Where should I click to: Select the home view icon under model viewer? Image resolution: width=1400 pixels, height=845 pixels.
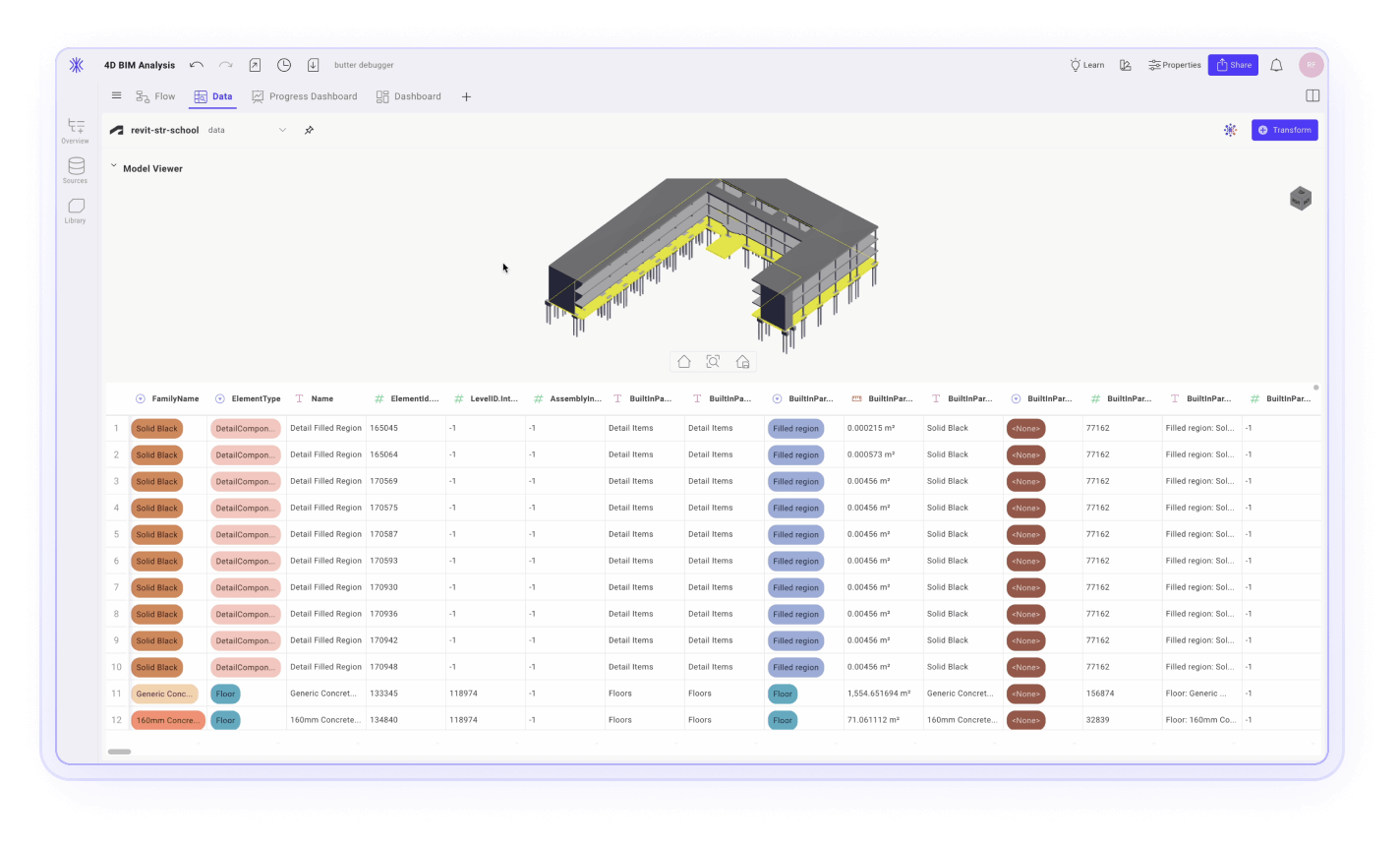tap(683, 361)
